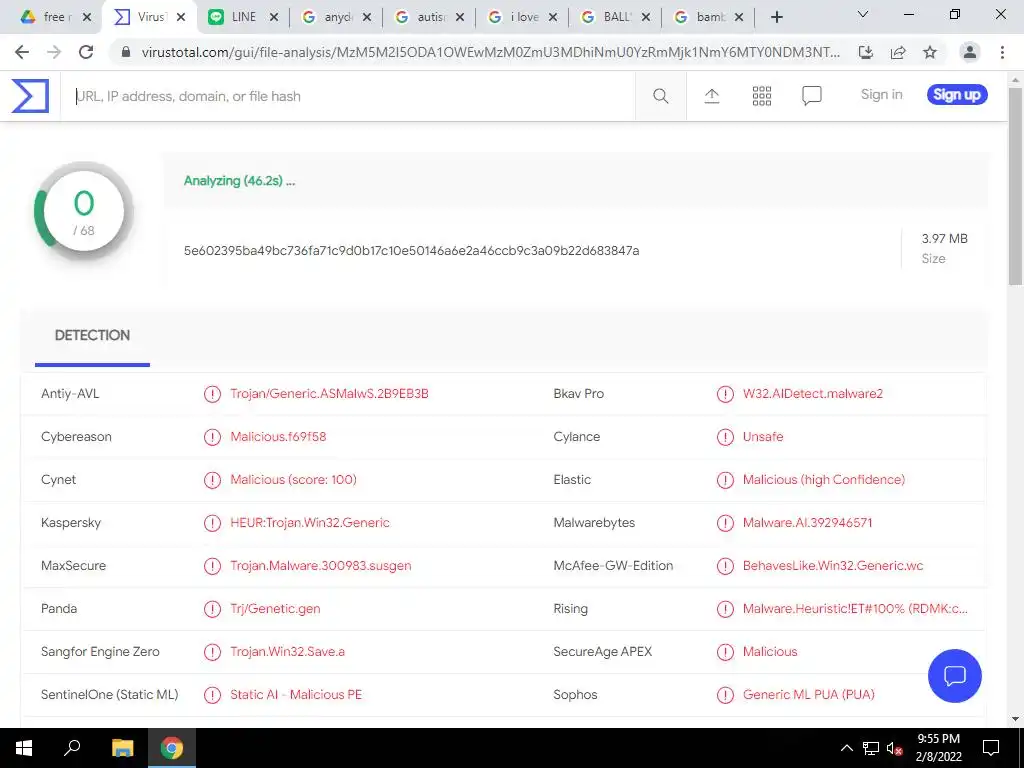Screen dimensions: 1024x768
Task: Click the page vertical scrollbar thumb
Action: click(1016, 186)
